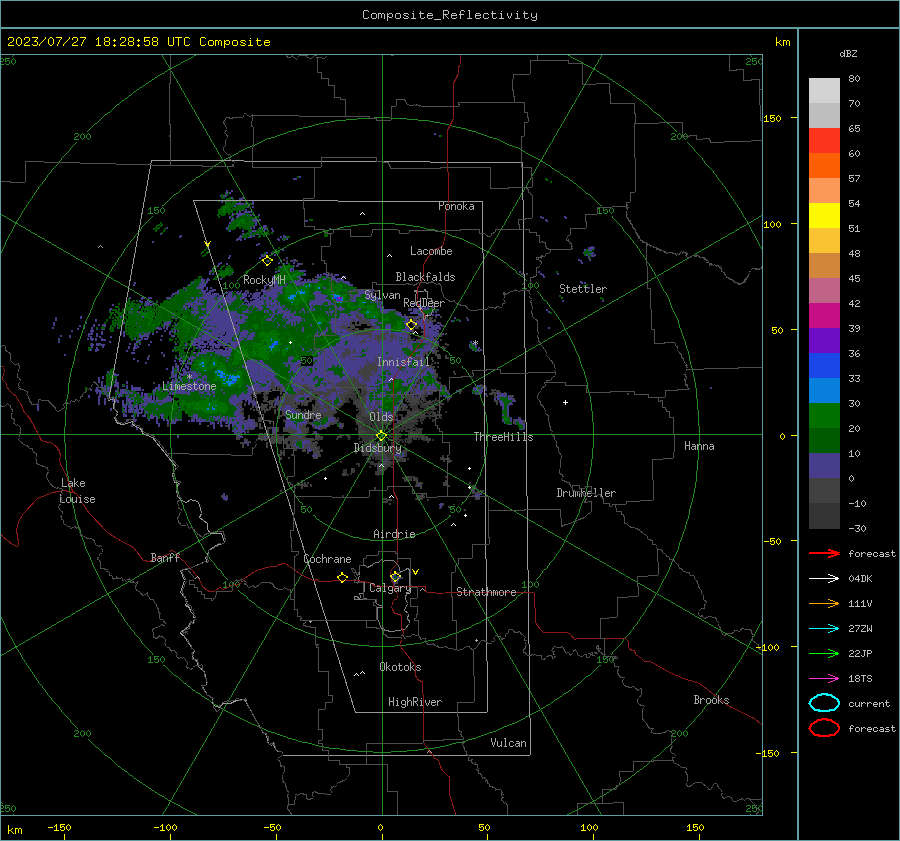Select the Strathmore town label
The width and height of the screenshot is (900, 841).
pos(486,592)
